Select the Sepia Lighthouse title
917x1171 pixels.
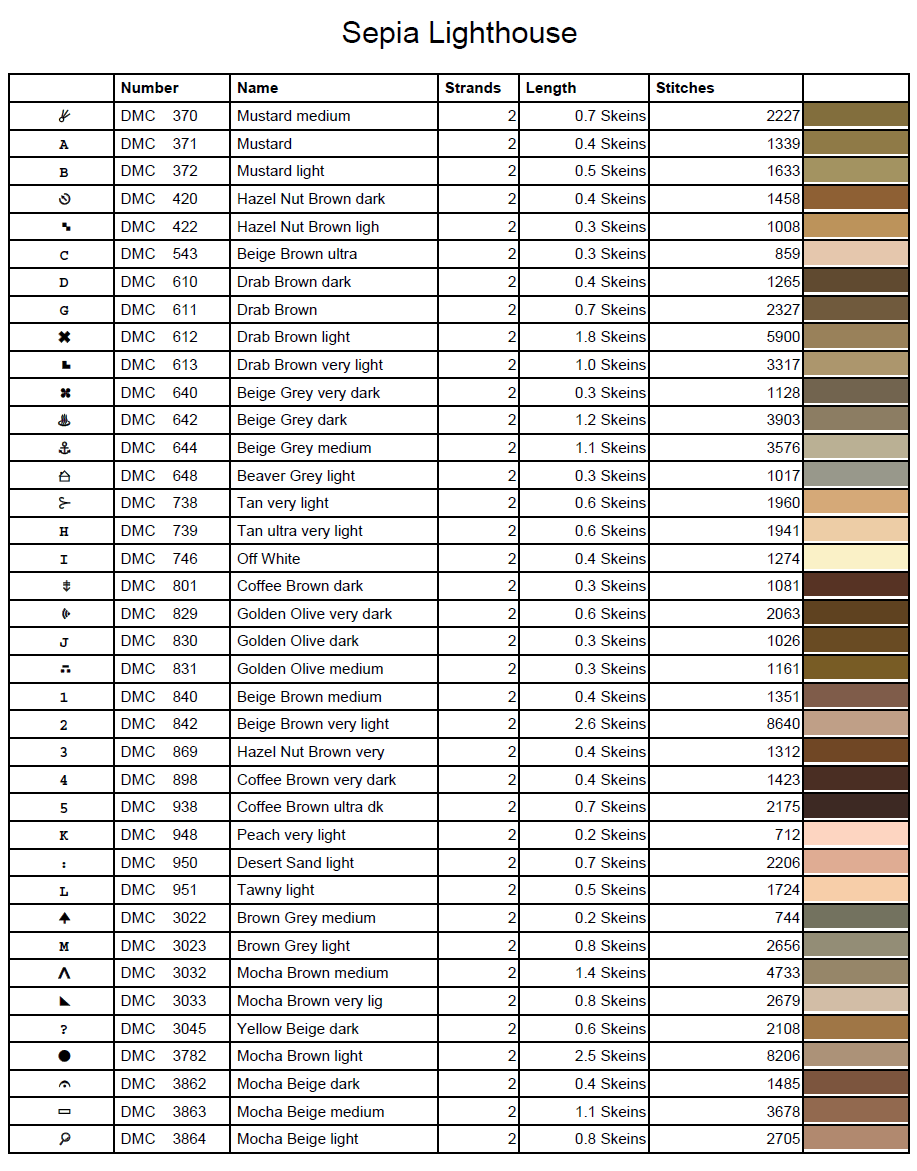[x=459, y=33]
